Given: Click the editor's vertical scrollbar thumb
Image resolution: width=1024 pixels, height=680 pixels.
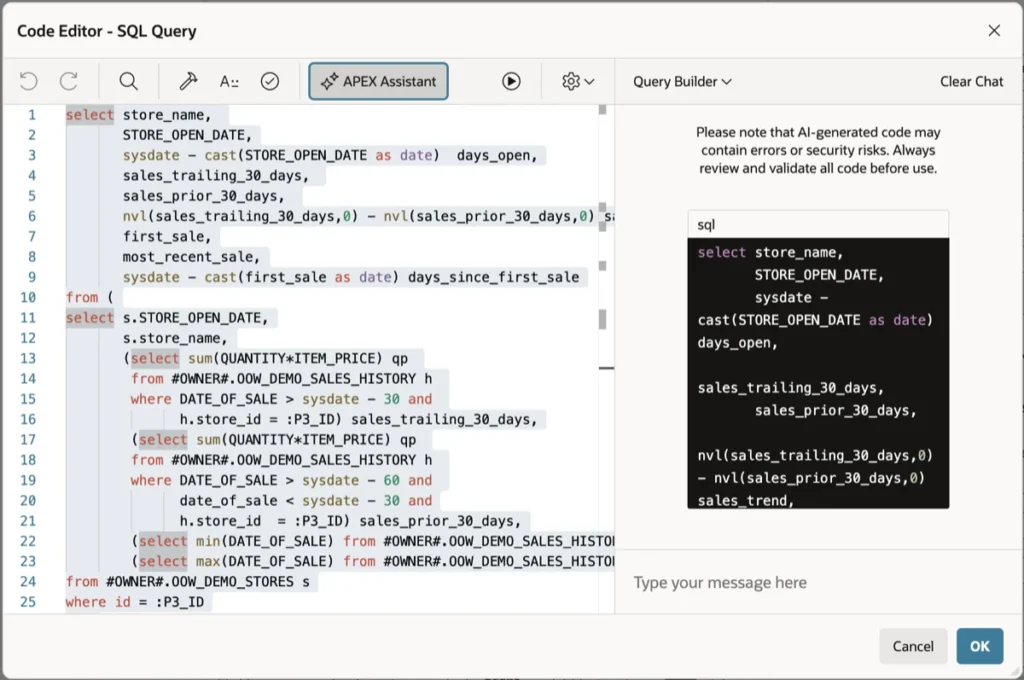Looking at the screenshot, I should coord(602,319).
